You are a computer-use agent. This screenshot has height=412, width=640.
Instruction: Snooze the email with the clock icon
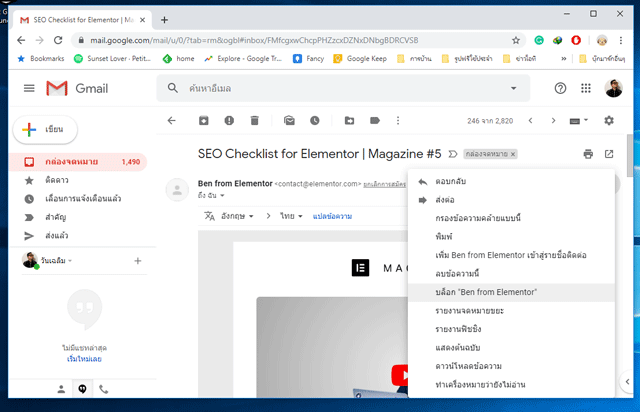pos(315,120)
